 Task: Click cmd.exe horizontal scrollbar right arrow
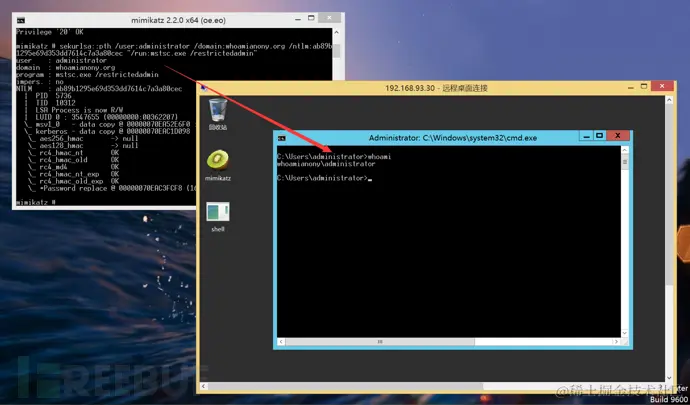coord(617,342)
